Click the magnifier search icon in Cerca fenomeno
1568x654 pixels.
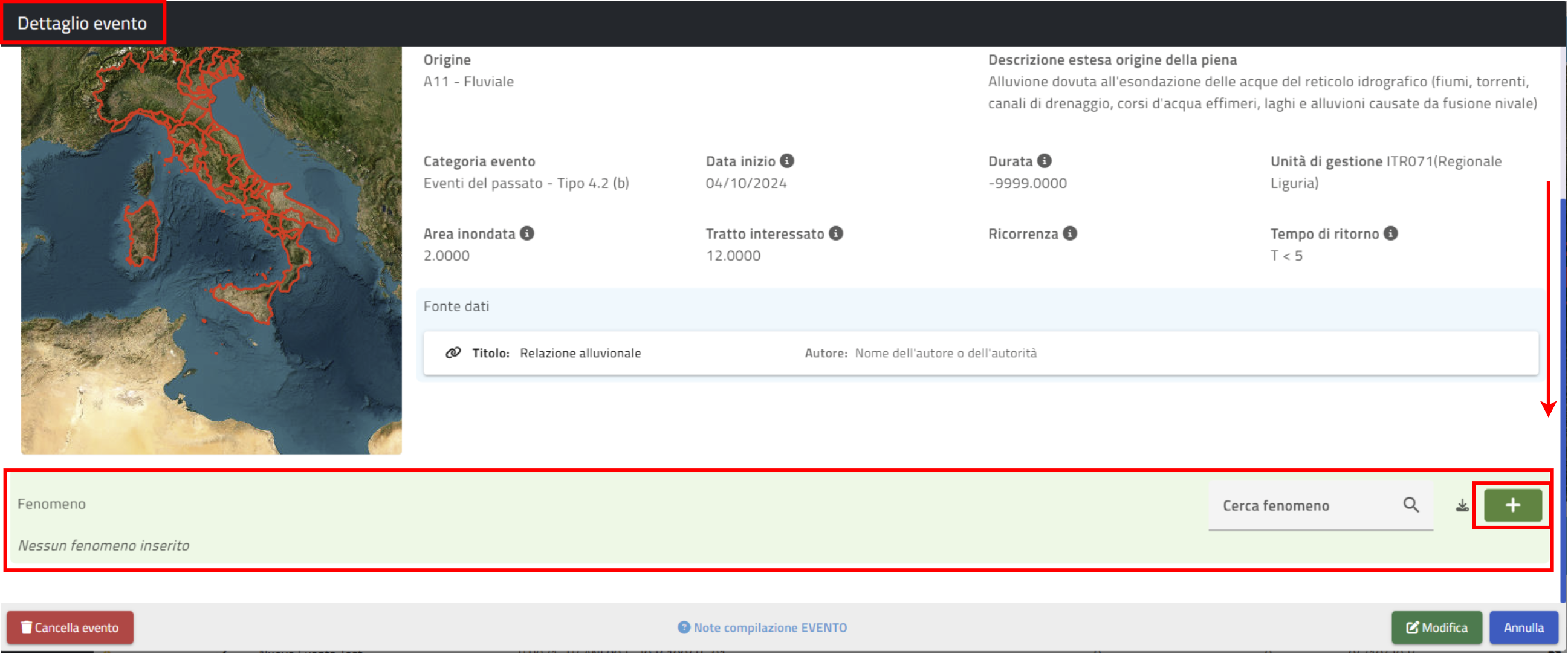click(x=1411, y=505)
